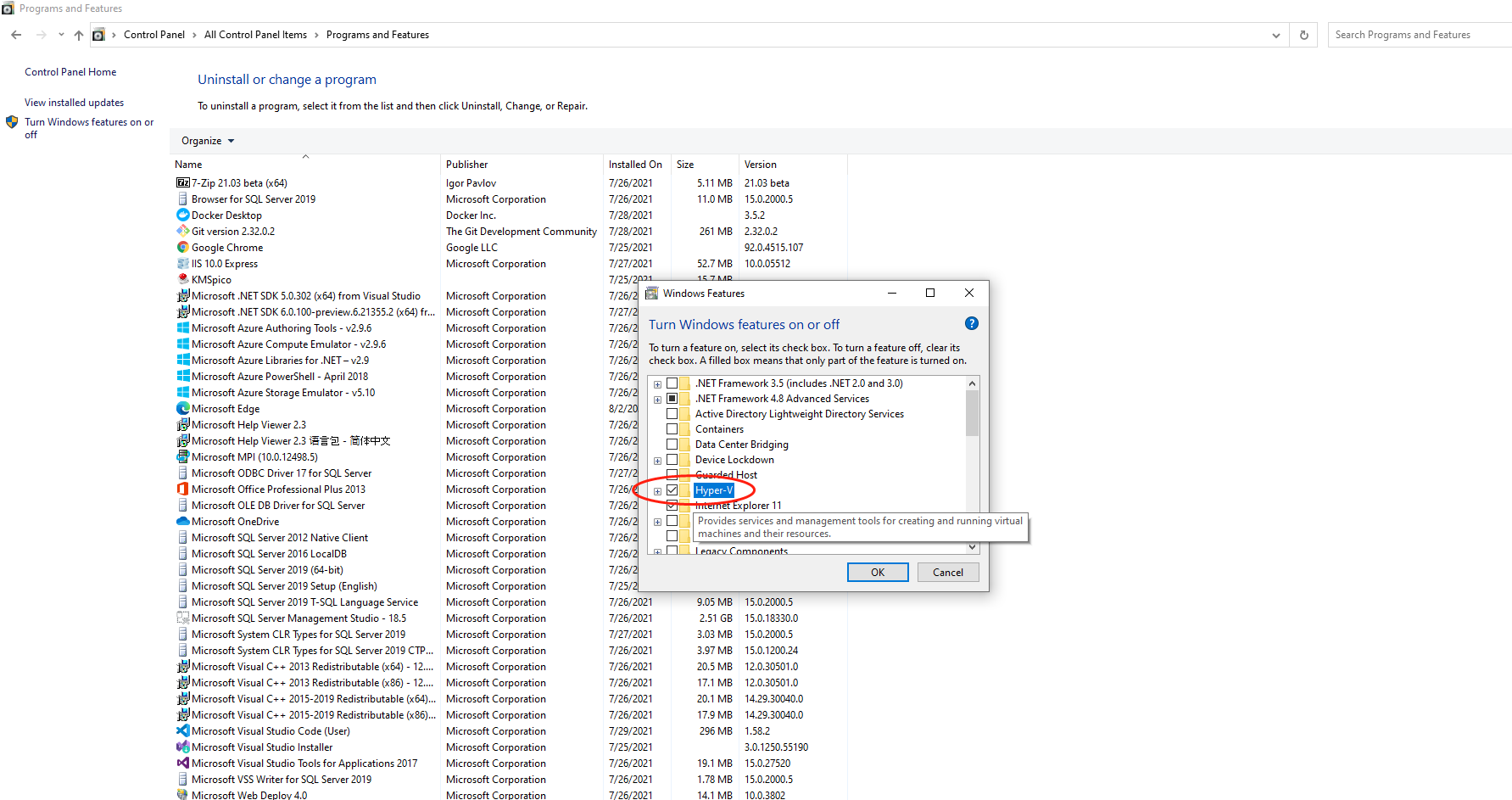Sort by the Installed On column header
1512x800 pixels.
pyautogui.click(x=637, y=164)
